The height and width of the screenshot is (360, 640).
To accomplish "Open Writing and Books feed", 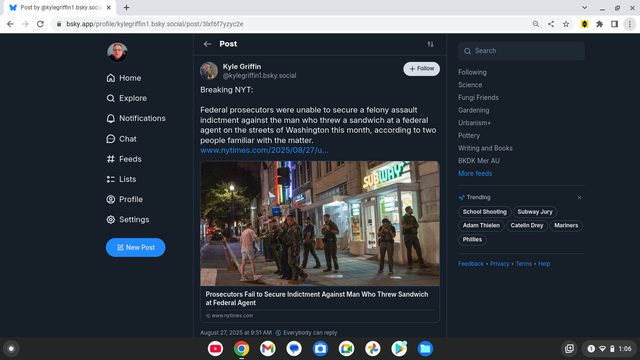I will (485, 148).
